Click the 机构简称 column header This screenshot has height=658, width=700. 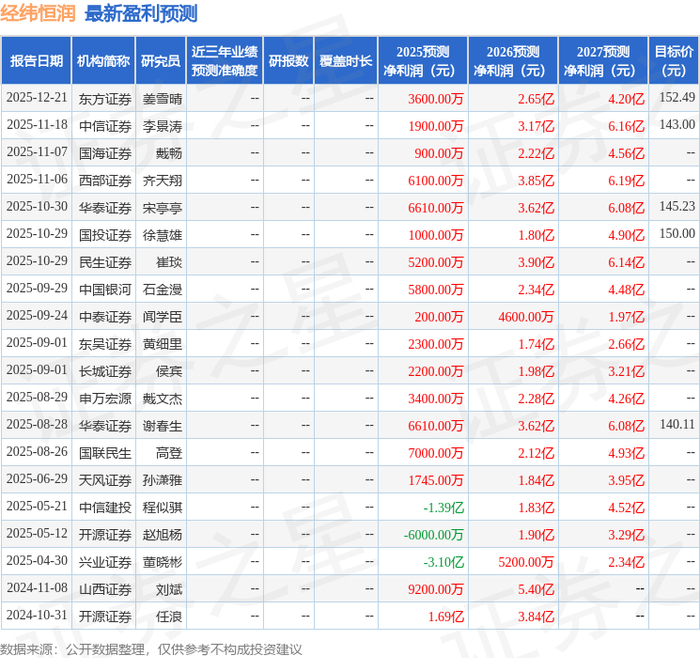tap(104, 61)
